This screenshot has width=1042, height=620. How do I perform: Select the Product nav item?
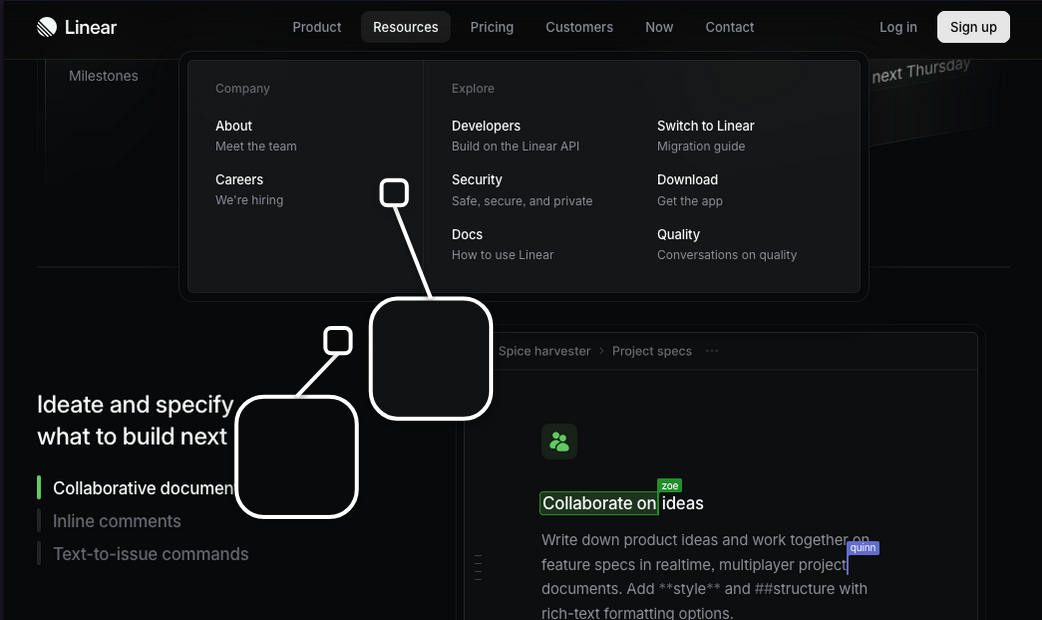coord(316,27)
